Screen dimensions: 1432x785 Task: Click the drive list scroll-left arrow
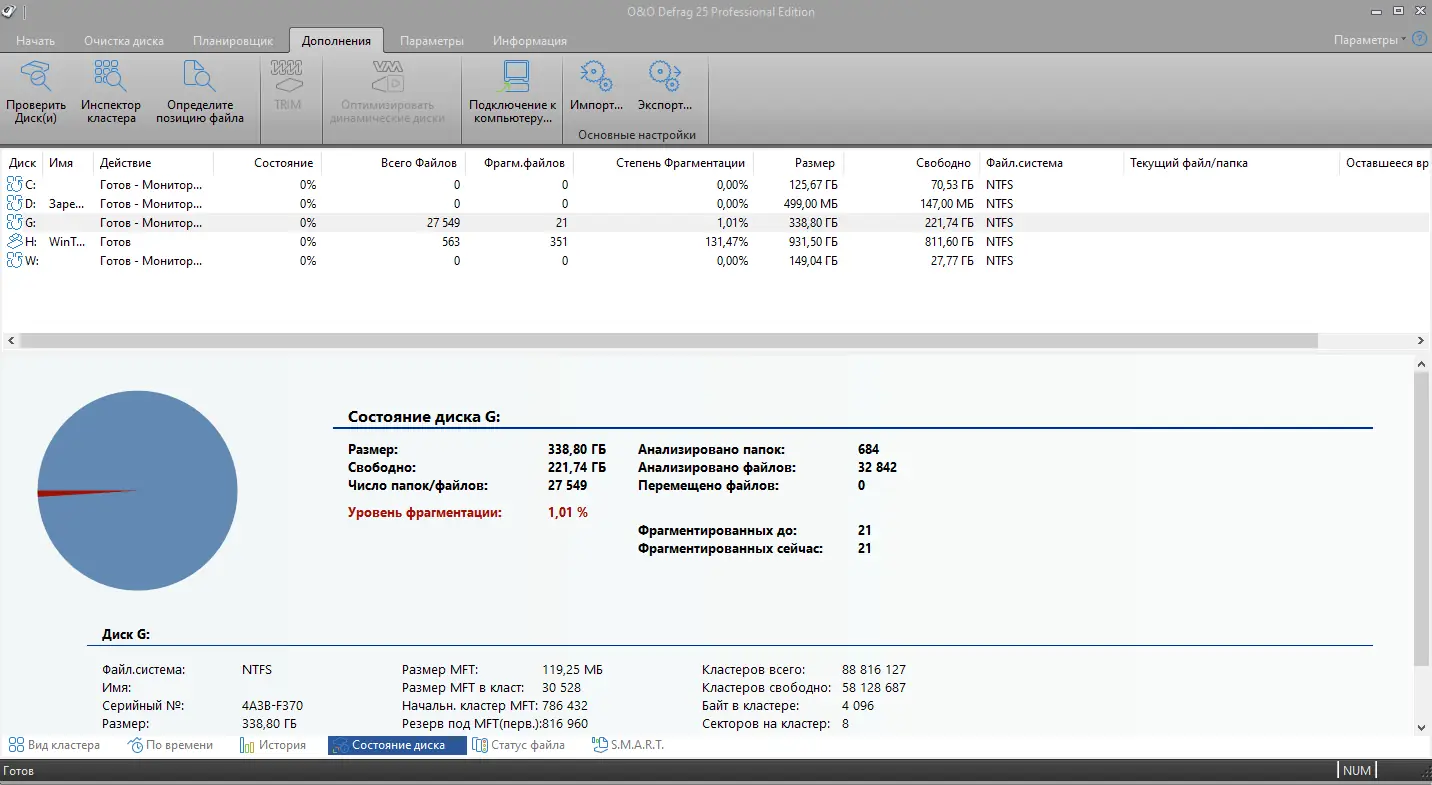(10, 341)
